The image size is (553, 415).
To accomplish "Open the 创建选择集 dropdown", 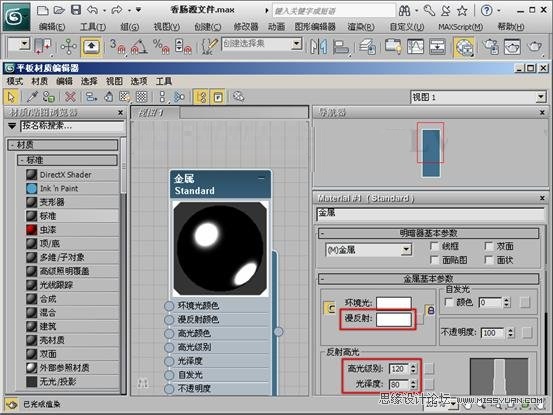I will pyautogui.click(x=297, y=44).
